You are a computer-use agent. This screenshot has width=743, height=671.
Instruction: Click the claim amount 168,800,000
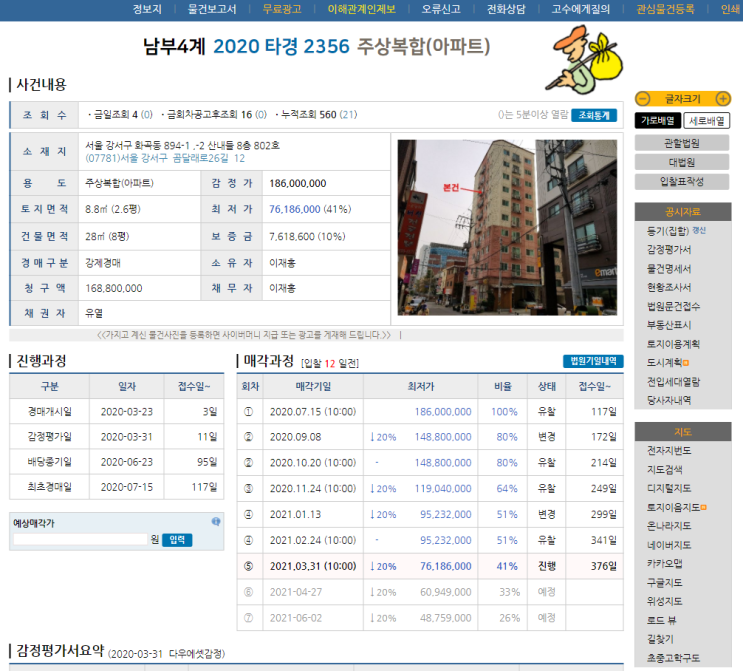[x=114, y=288]
